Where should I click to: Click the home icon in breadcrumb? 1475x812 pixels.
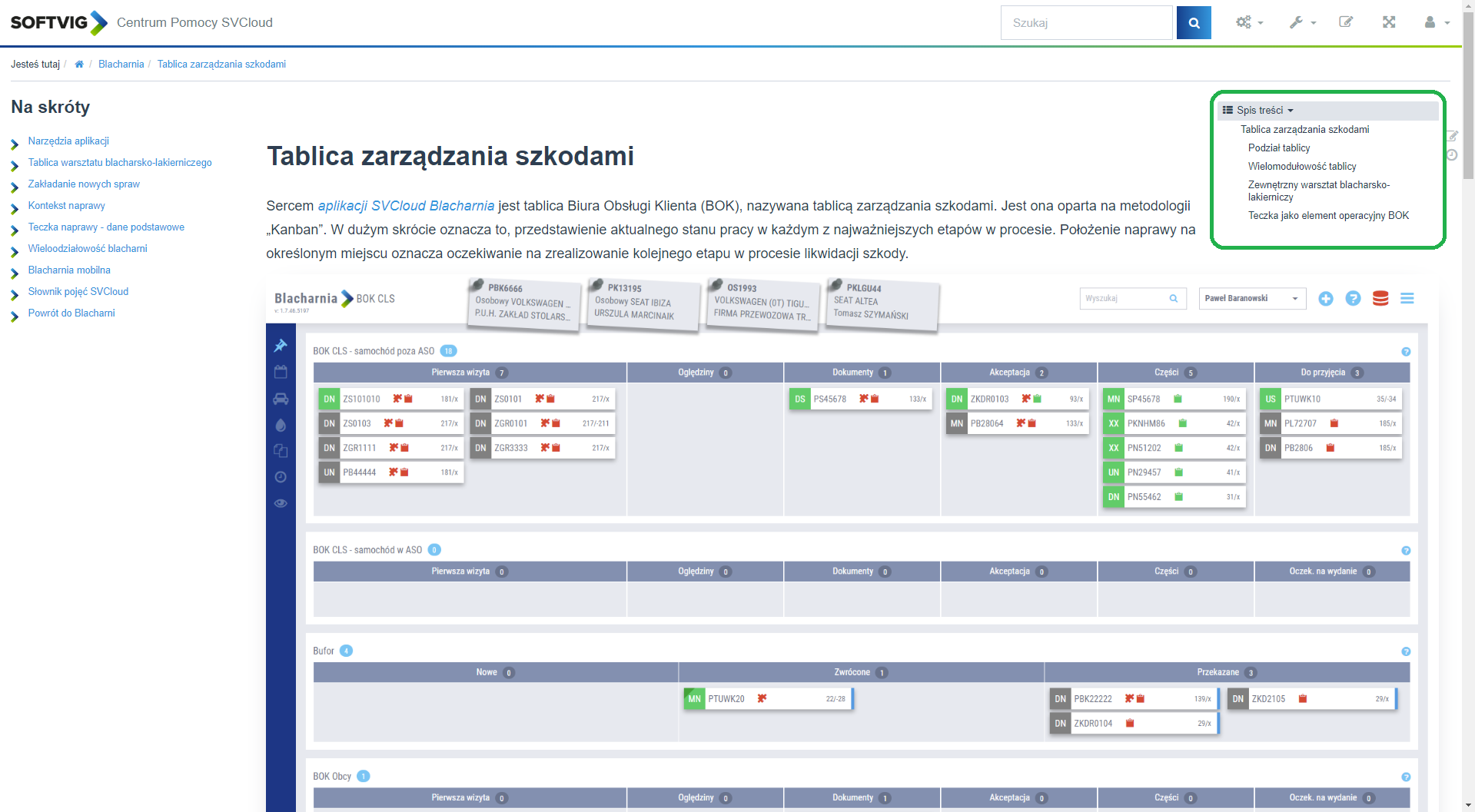(78, 65)
